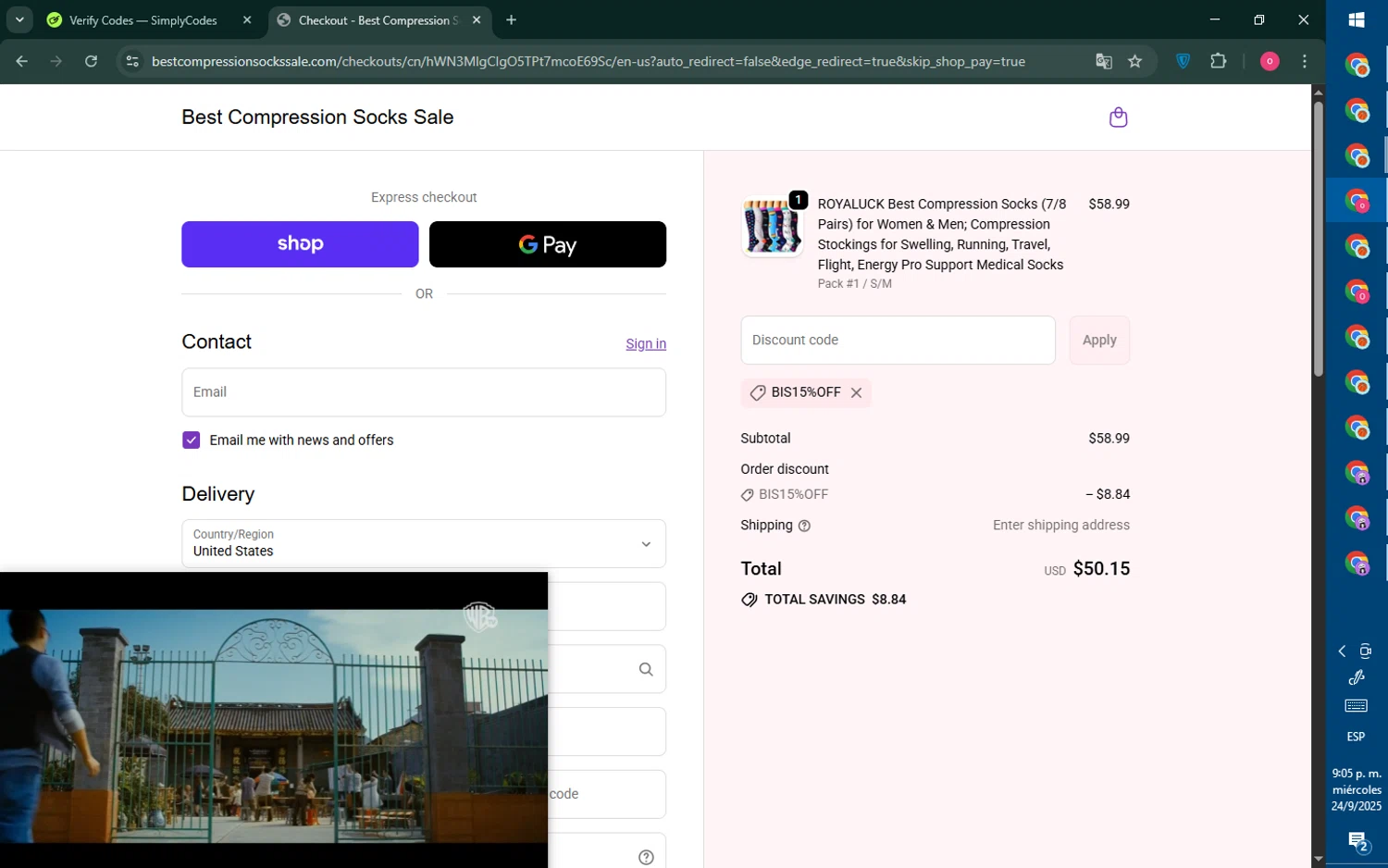The height and width of the screenshot is (868, 1388).
Task: Click the highlighted active Chrome taskbar icon
Action: click(x=1357, y=200)
